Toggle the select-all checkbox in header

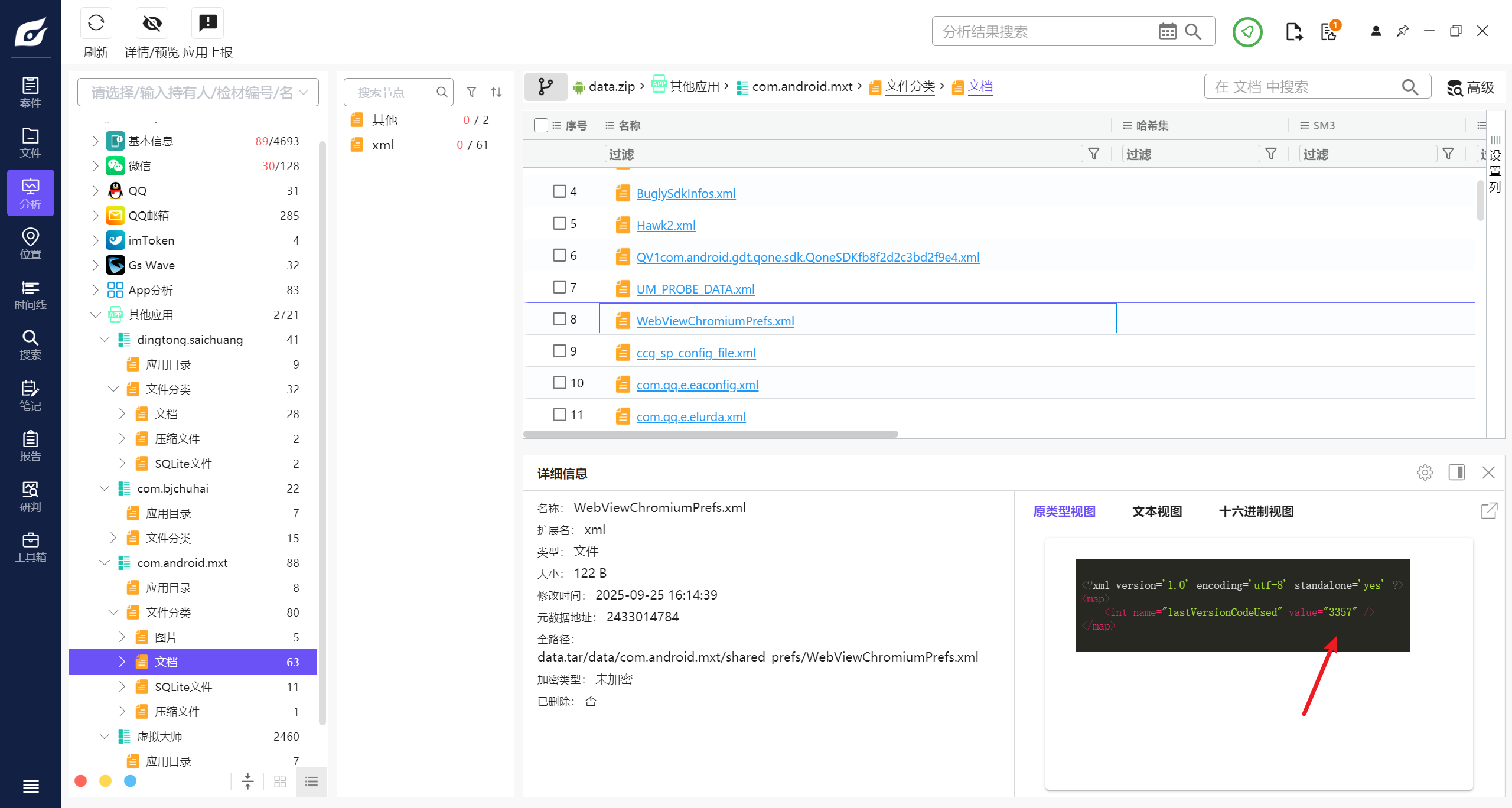540,125
